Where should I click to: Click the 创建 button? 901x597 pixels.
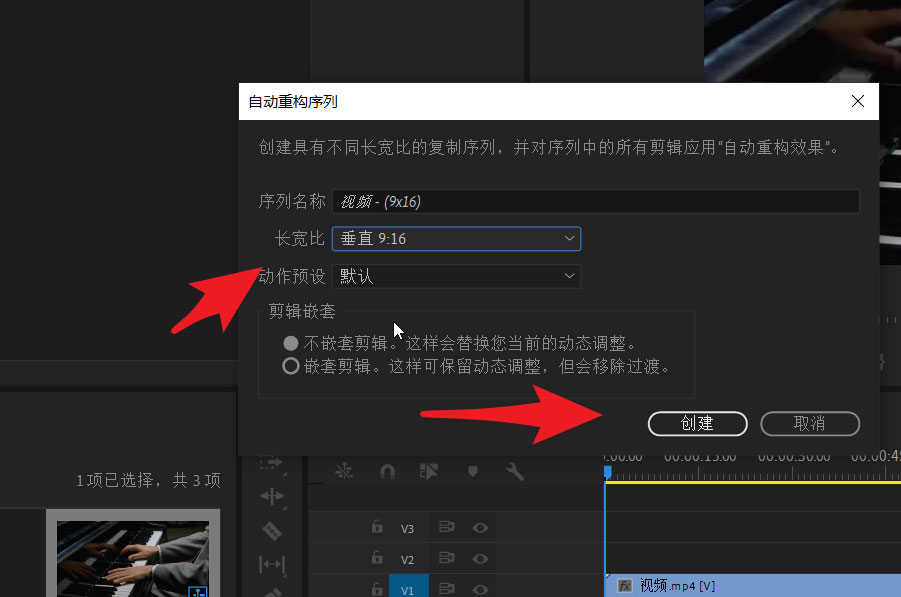(697, 424)
